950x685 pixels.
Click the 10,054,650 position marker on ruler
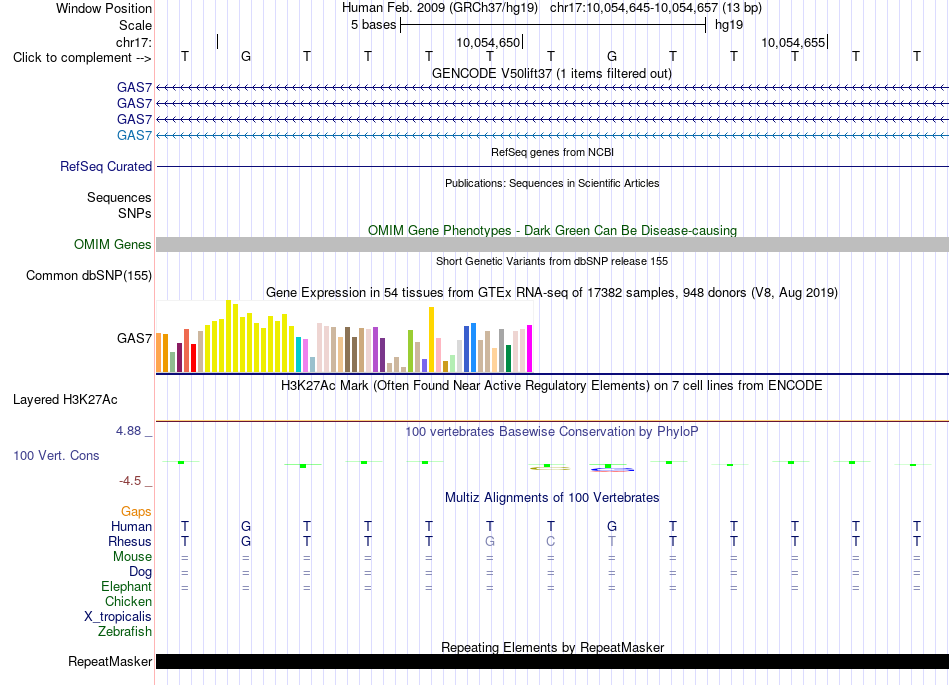click(x=489, y=43)
